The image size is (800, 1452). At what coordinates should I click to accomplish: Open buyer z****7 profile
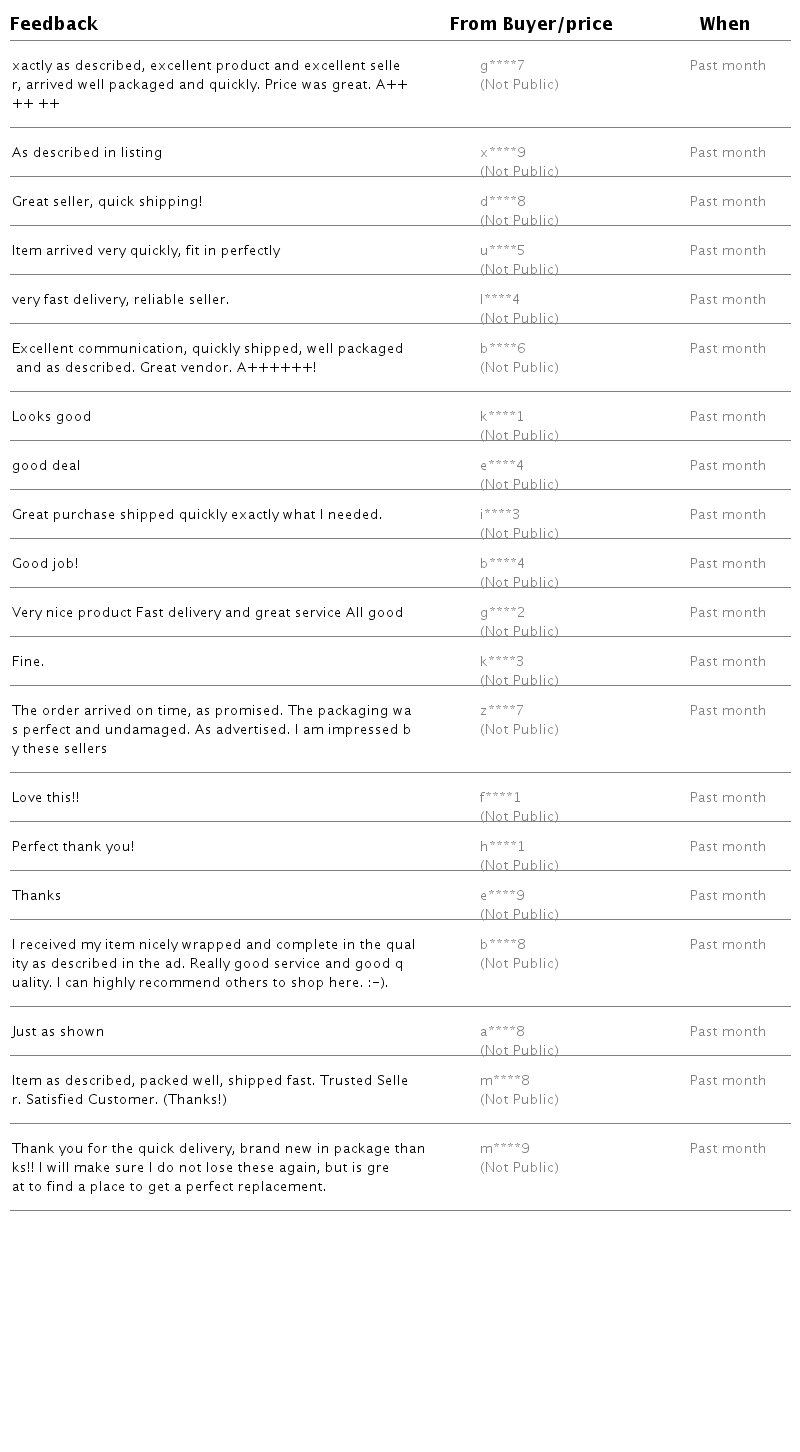[x=502, y=711]
